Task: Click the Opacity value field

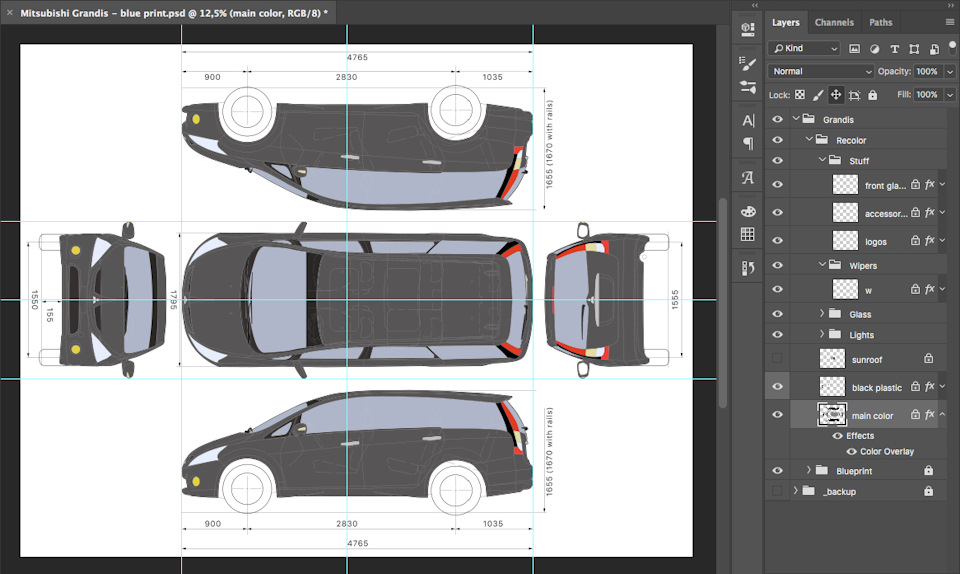Action: pos(928,72)
